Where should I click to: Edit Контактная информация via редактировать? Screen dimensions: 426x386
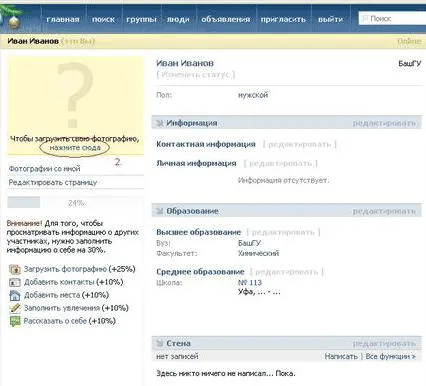300,144
